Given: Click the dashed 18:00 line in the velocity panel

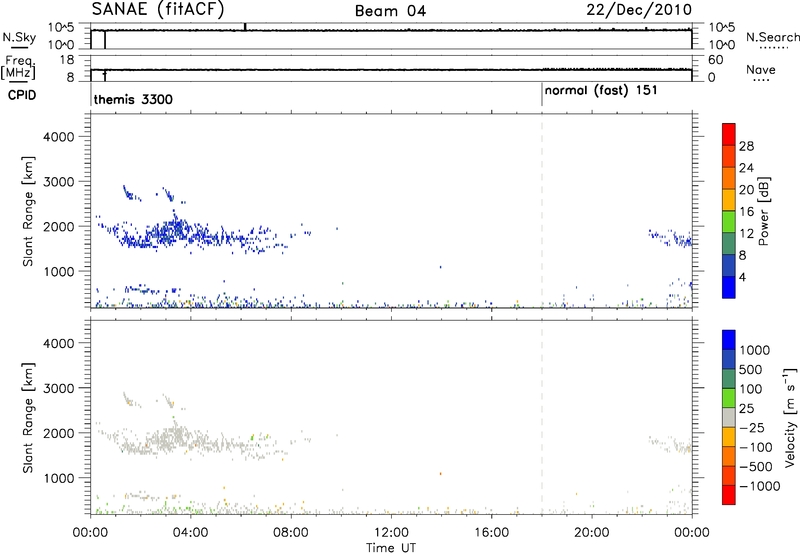Looking at the screenshot, I should click(x=542, y=417).
